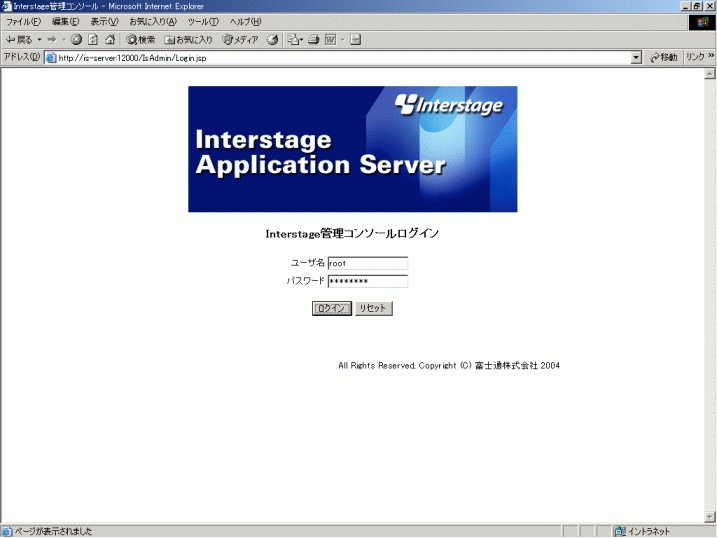
Task: Click the Edit with Word icon
Action: (x=330, y=40)
